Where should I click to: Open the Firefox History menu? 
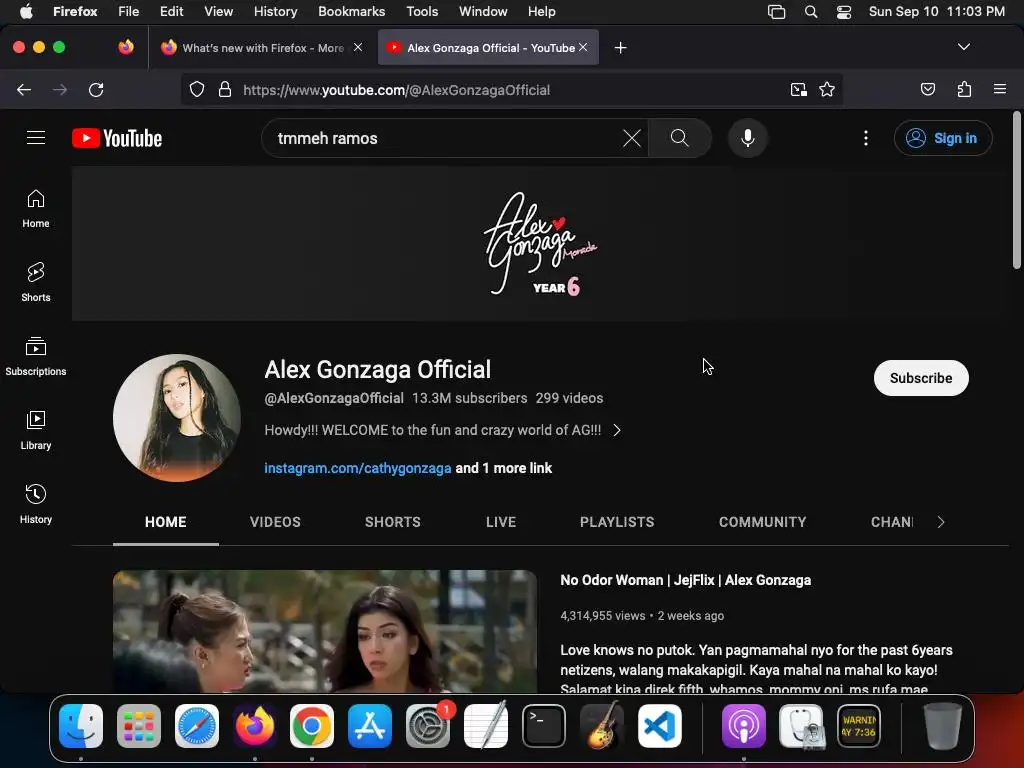click(x=275, y=12)
